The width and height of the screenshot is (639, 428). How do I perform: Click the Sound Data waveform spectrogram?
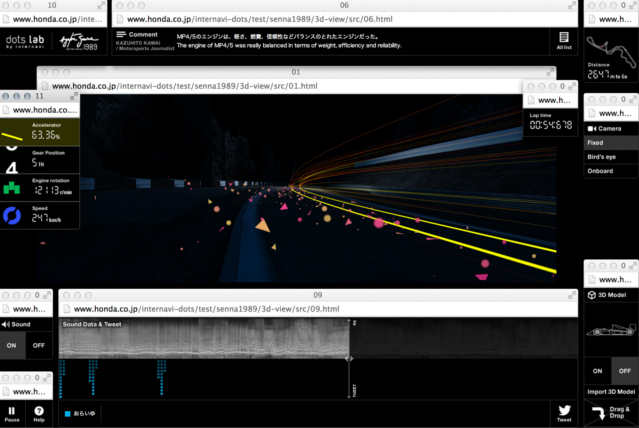click(x=318, y=339)
